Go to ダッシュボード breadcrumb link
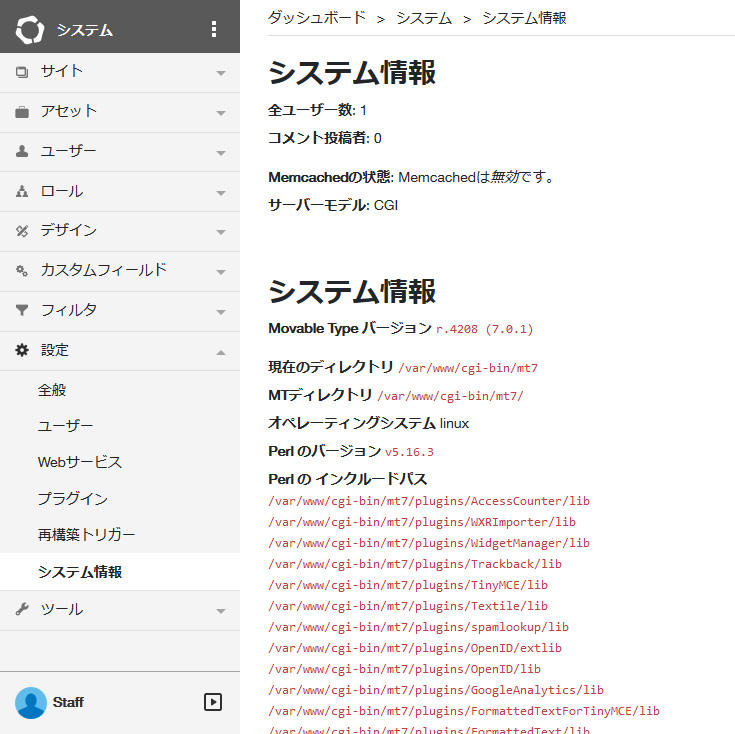This screenshot has height=734, width=735. click(317, 18)
